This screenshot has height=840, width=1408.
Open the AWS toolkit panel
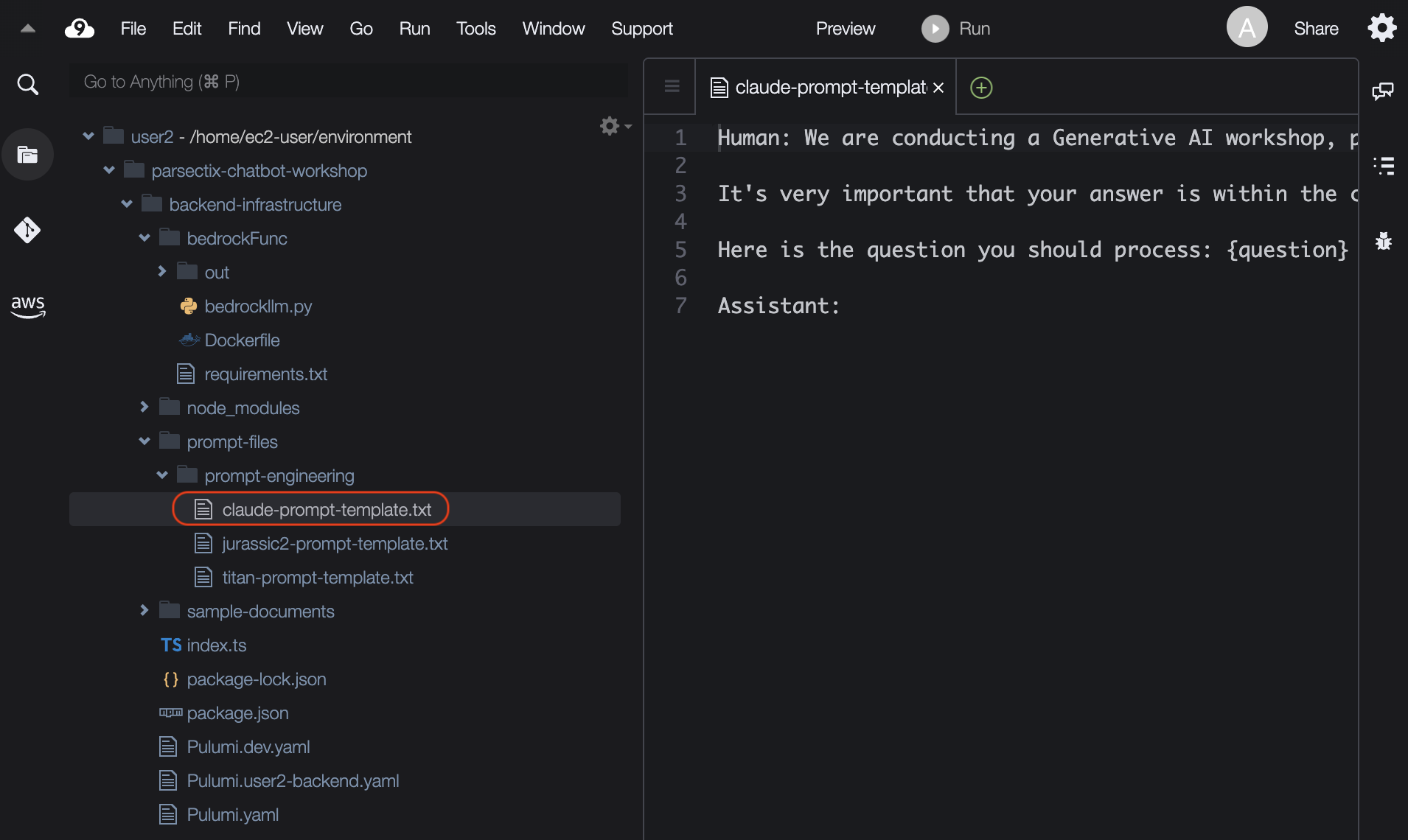click(27, 306)
